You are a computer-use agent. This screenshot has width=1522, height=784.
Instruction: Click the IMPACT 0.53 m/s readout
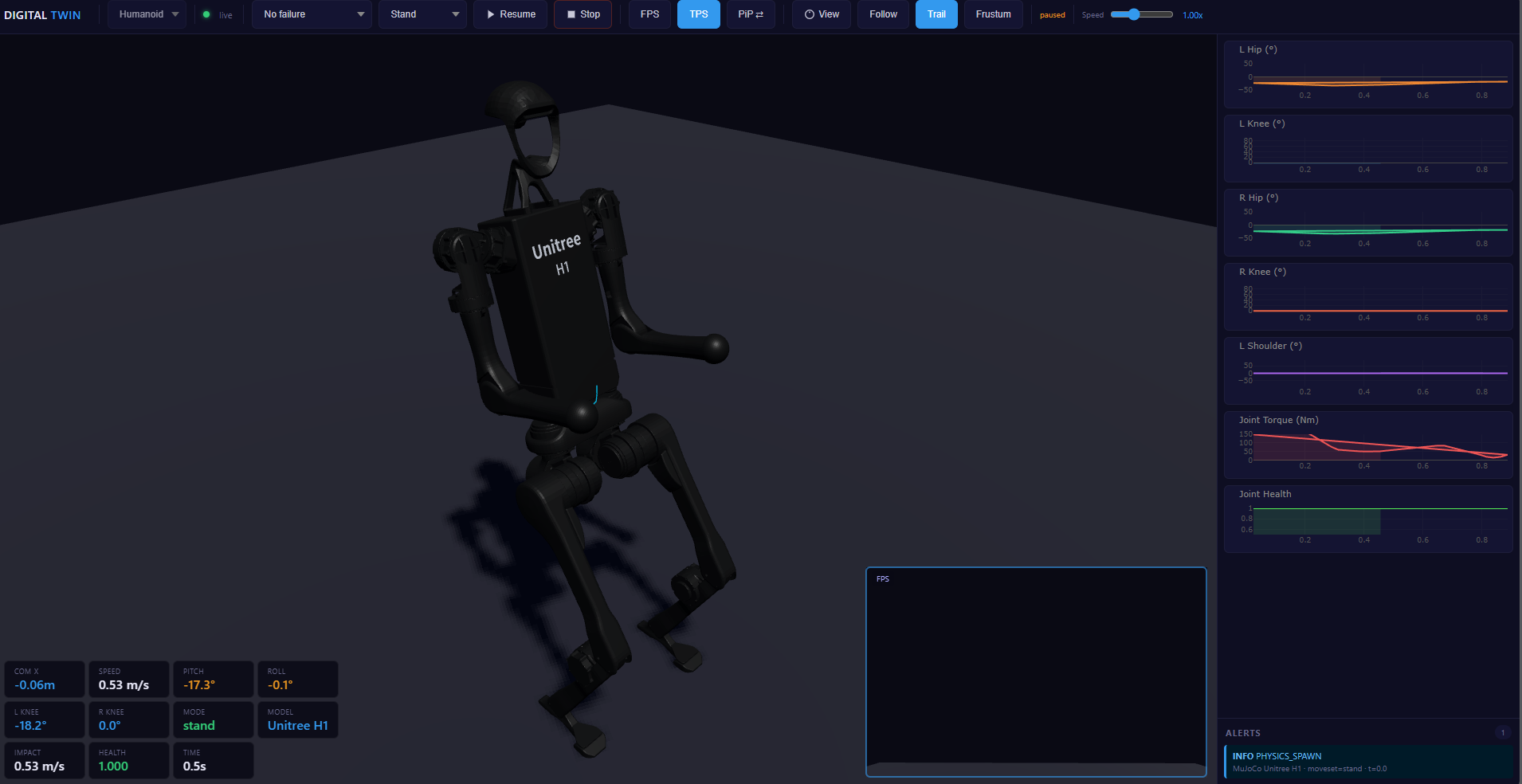click(x=45, y=760)
